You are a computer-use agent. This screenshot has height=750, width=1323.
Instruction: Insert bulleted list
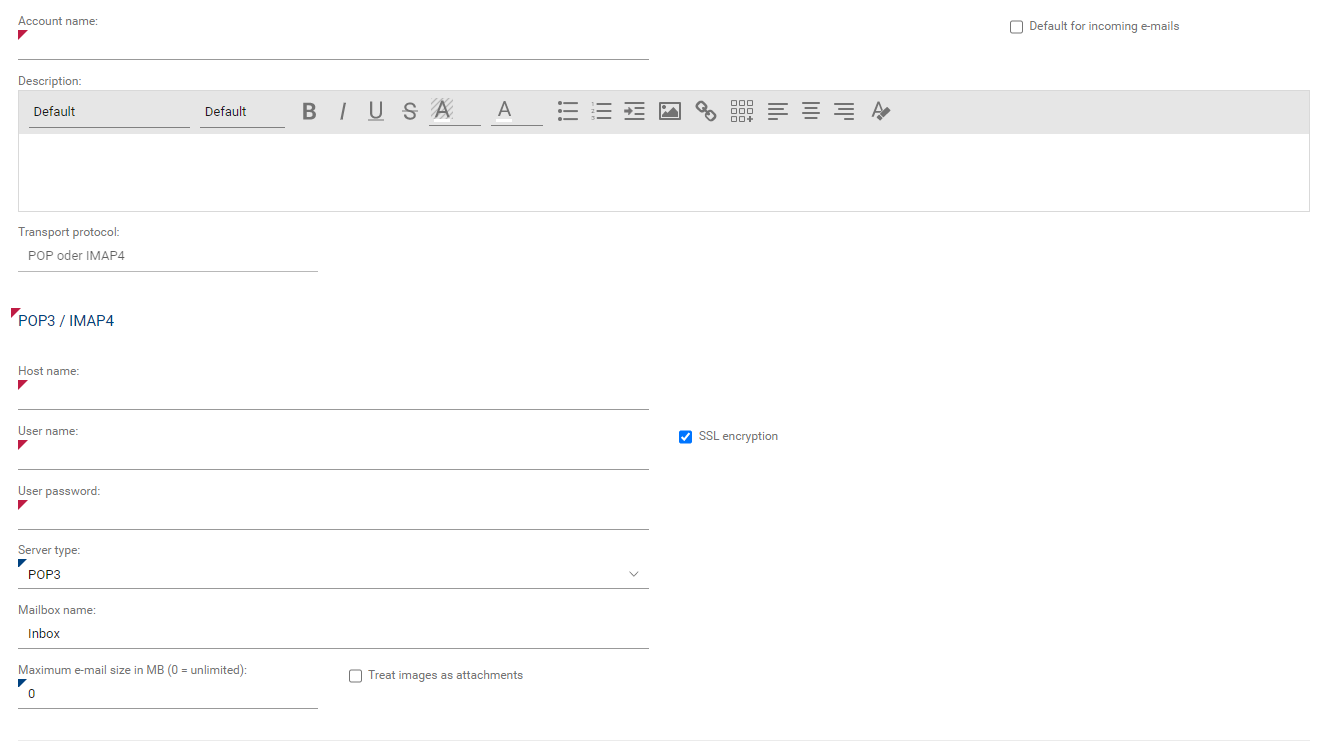point(568,111)
